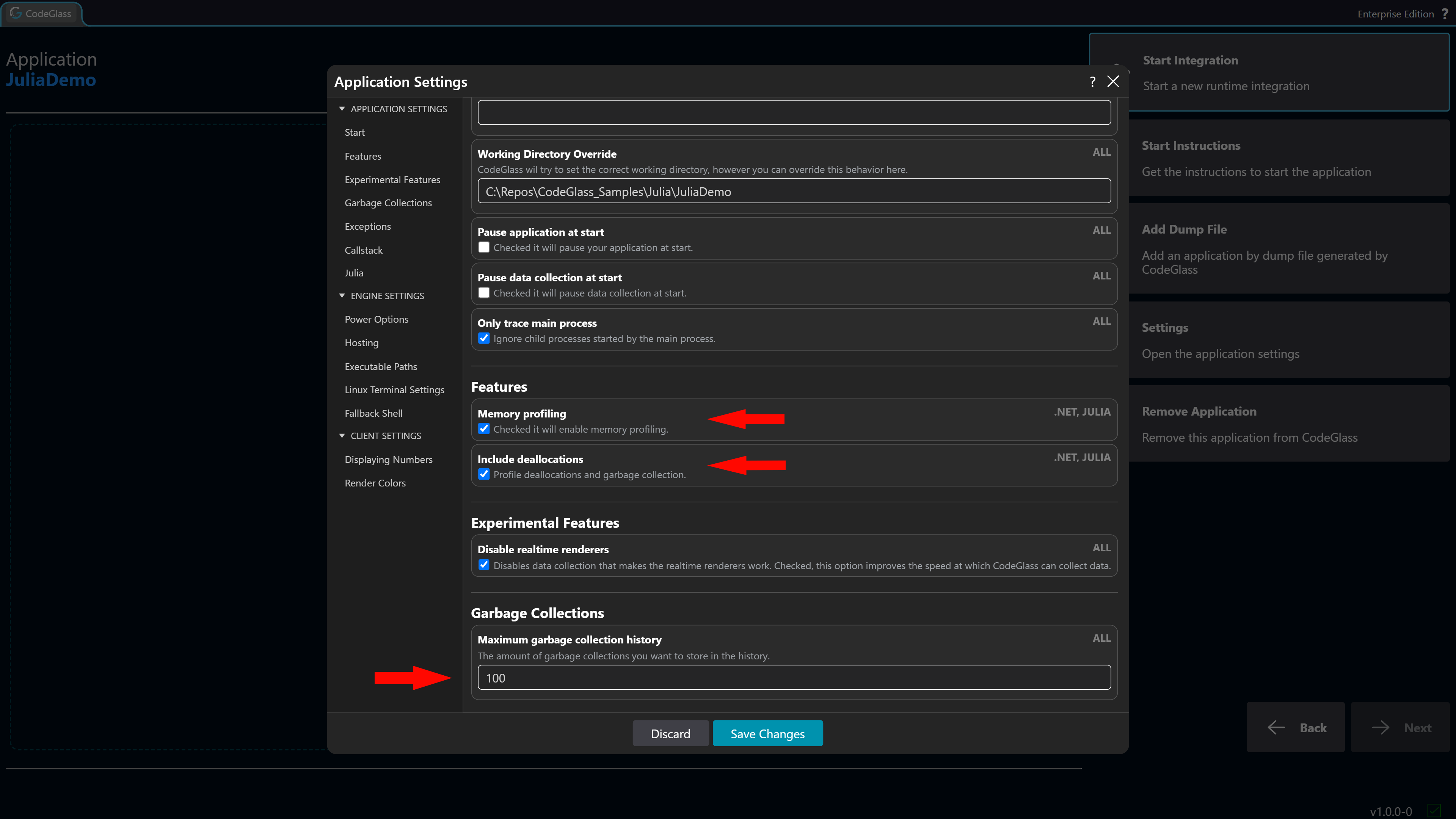The width and height of the screenshot is (1456, 819).
Task: Click the .NET, JULIA tag on Memory profiling
Action: click(1082, 412)
